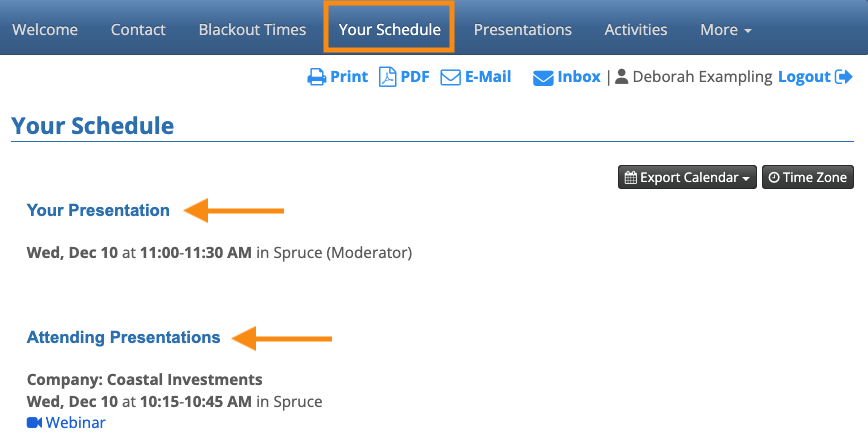
Task: Click the Deborah Exampling user name
Action: pos(702,77)
